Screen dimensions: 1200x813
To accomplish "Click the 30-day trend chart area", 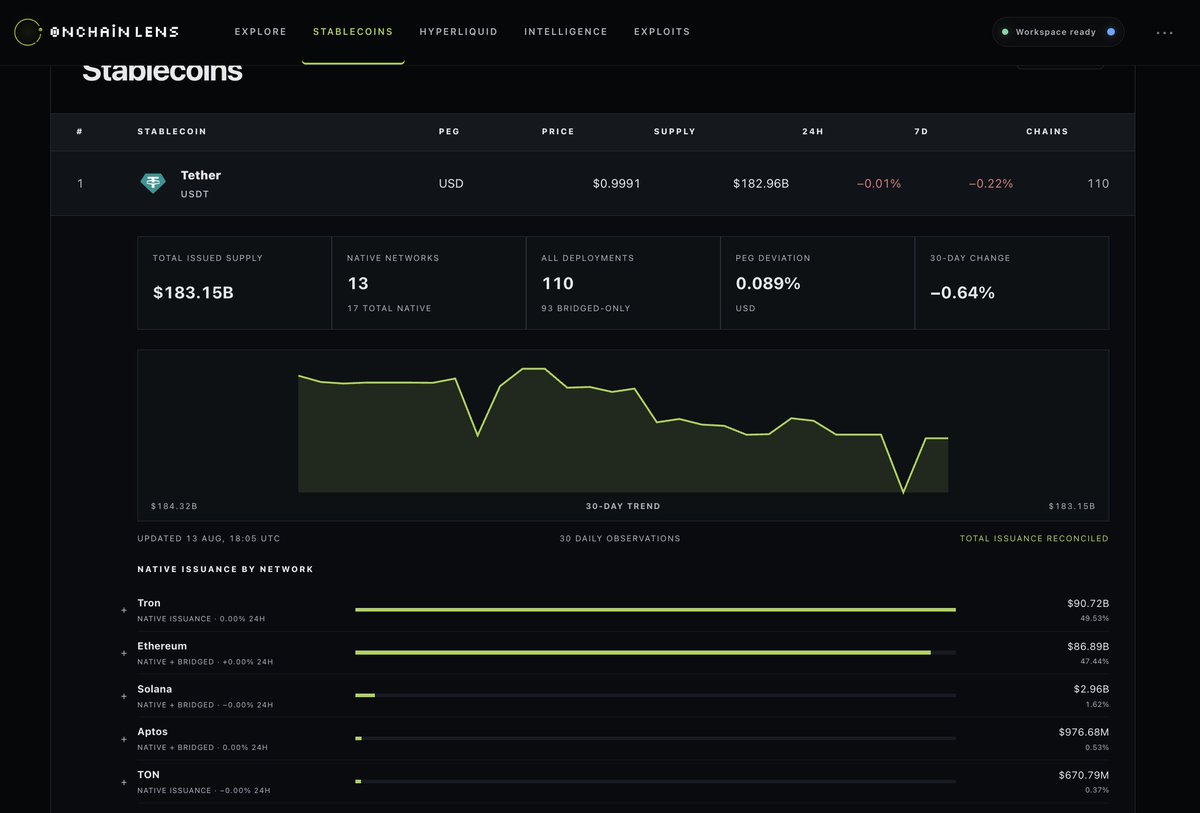I will 623,435.
